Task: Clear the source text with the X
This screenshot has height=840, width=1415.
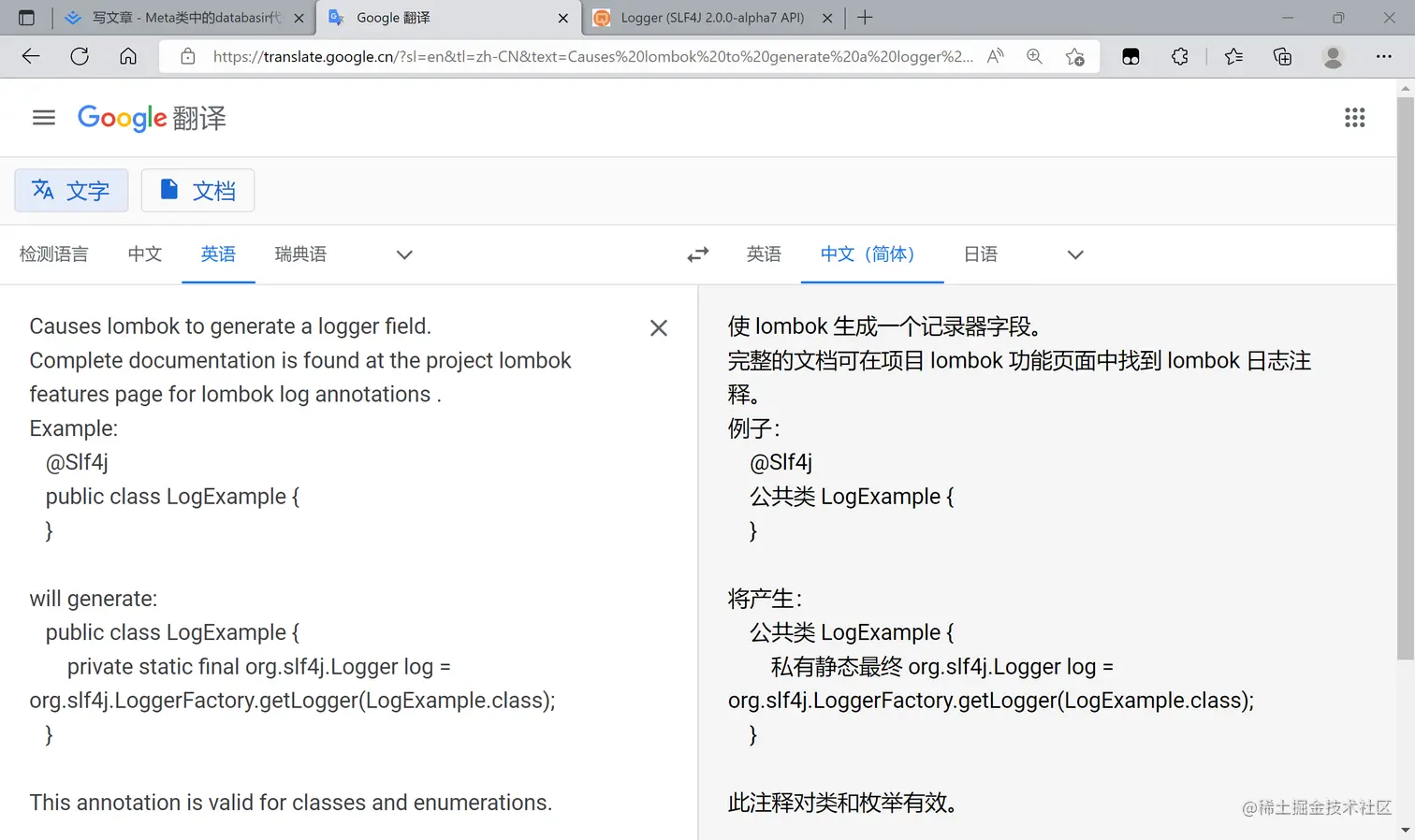Action: (659, 327)
